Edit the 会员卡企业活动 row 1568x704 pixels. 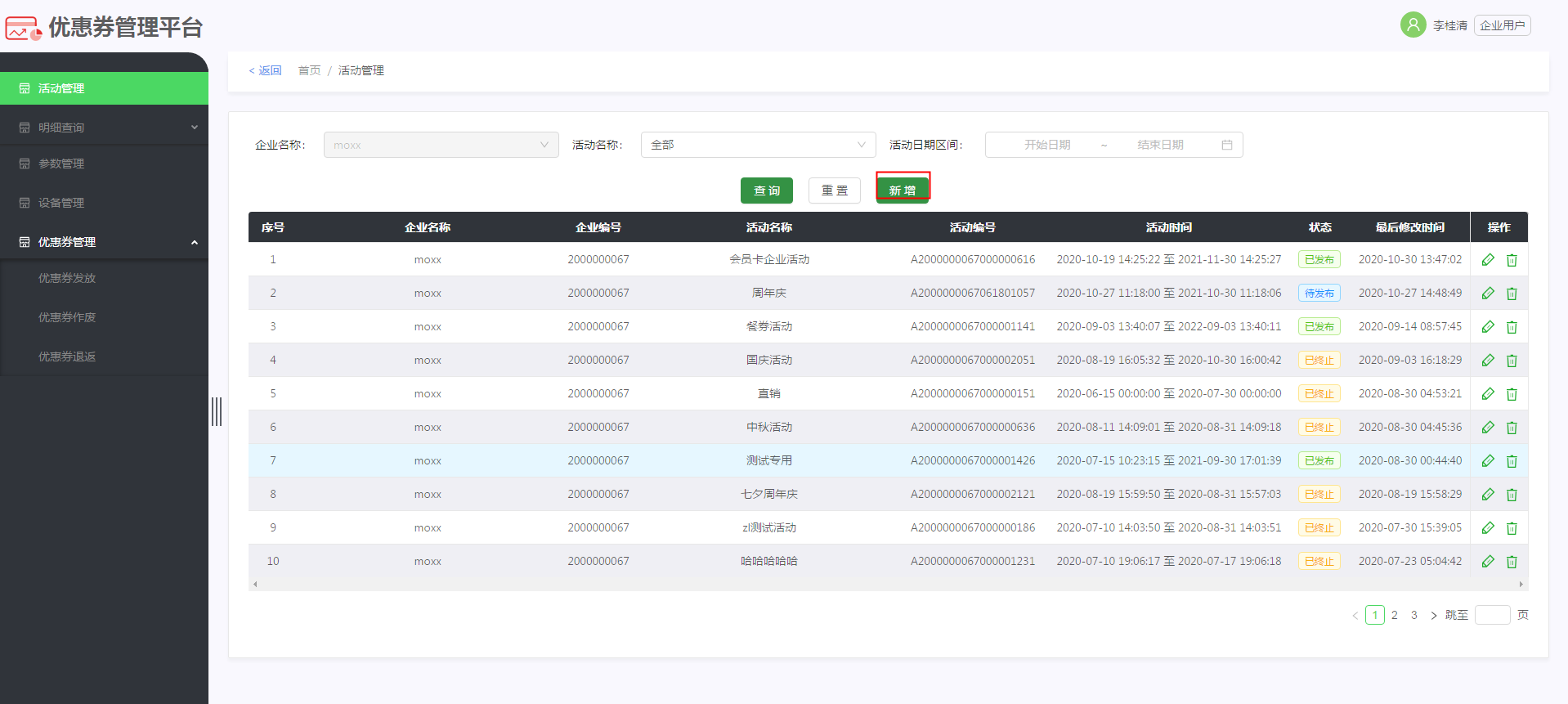[x=1488, y=259]
